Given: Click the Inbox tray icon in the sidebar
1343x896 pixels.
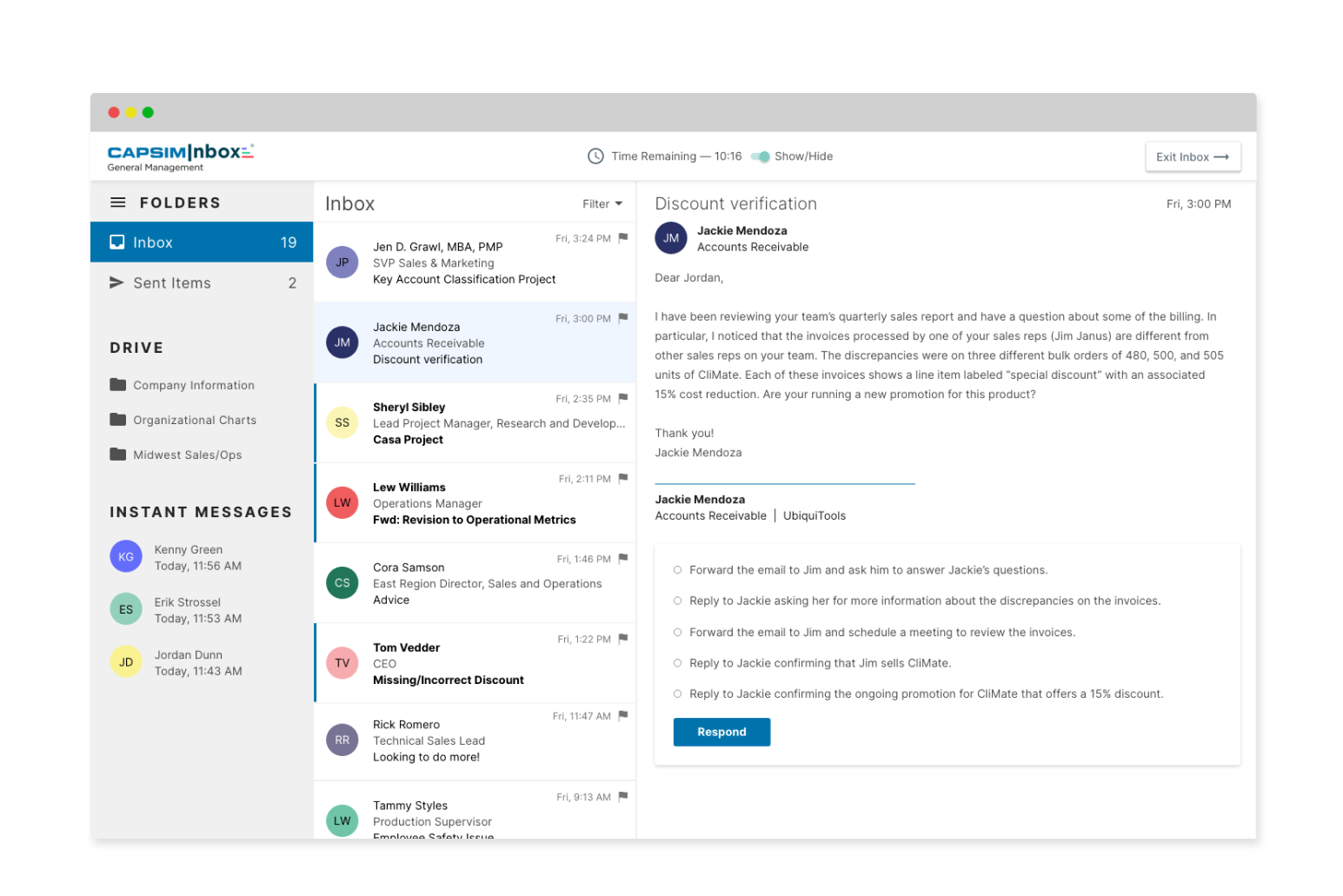Looking at the screenshot, I should 116,242.
